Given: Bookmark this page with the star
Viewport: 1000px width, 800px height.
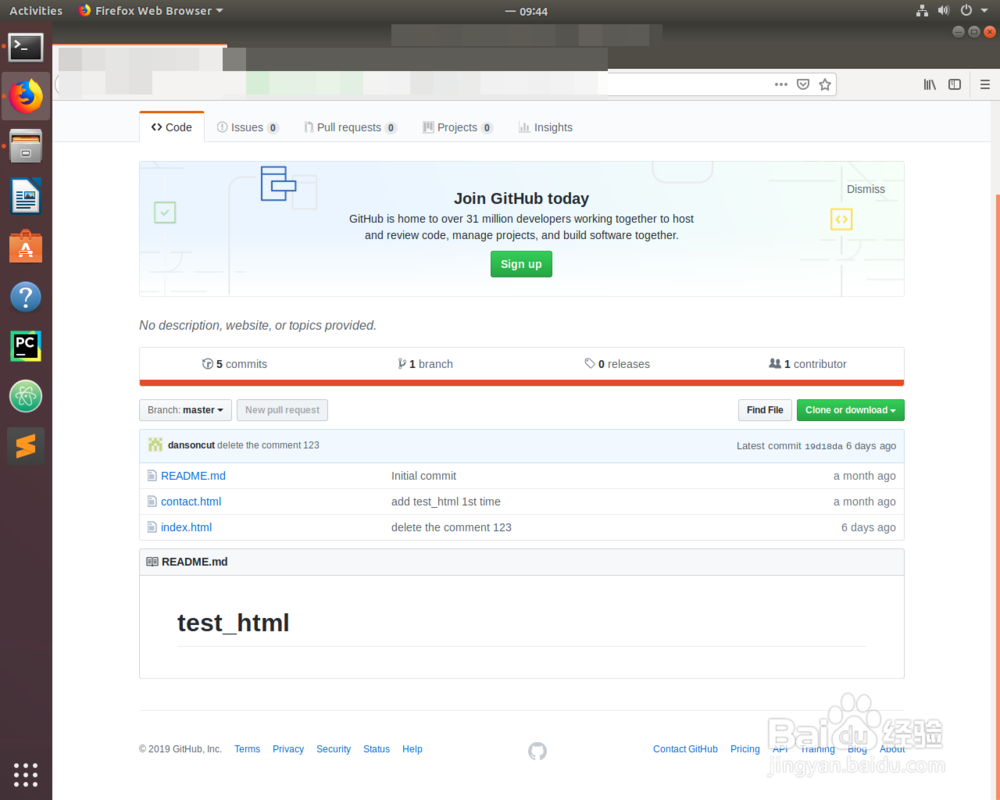Looking at the screenshot, I should point(825,84).
